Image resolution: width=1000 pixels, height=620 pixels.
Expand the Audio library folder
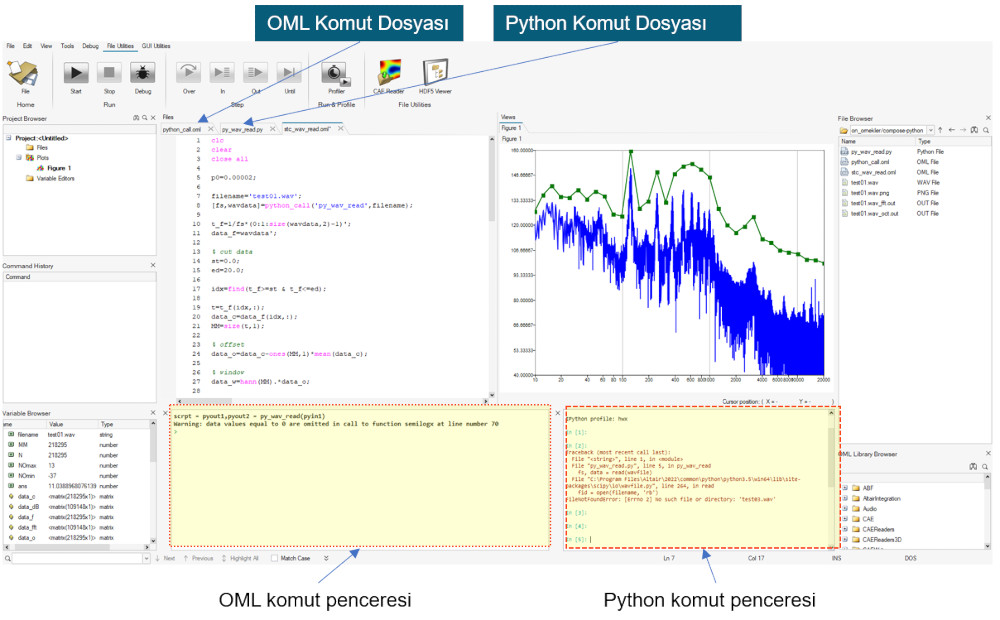tap(845, 509)
